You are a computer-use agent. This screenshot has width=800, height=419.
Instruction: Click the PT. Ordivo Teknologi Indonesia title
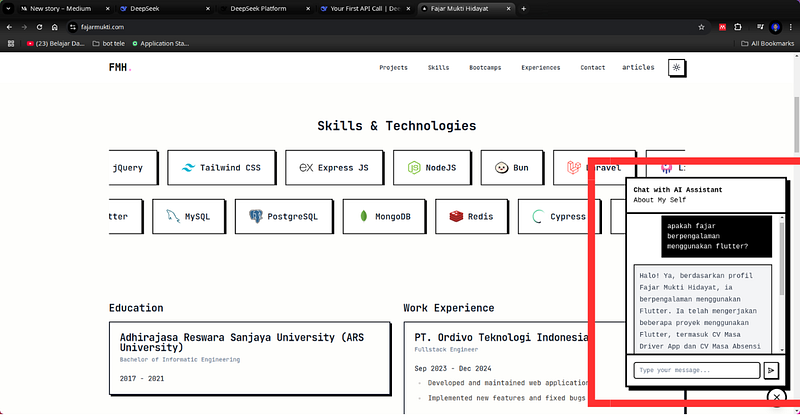coord(501,337)
